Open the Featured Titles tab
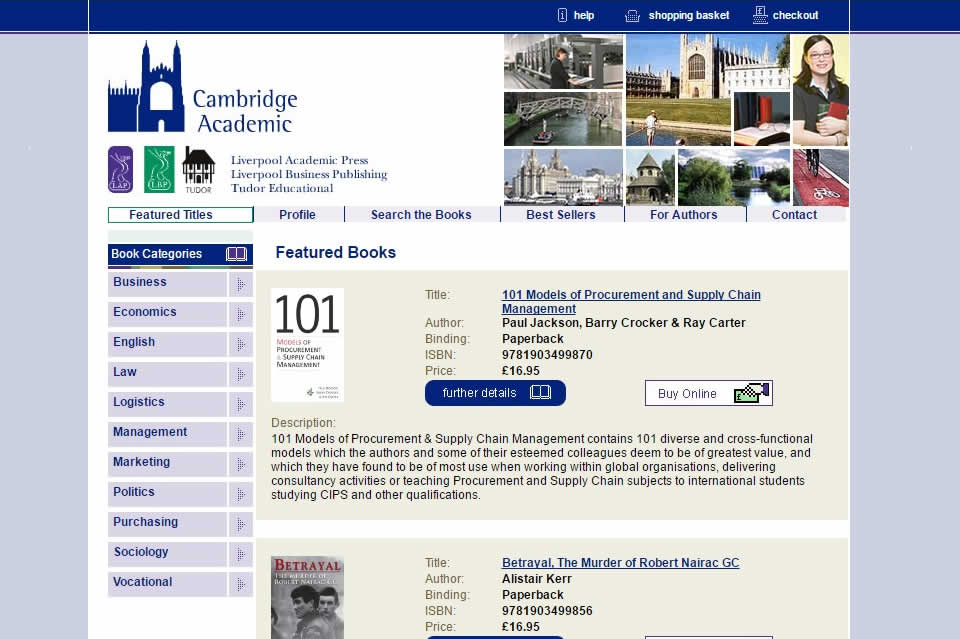 (x=181, y=215)
